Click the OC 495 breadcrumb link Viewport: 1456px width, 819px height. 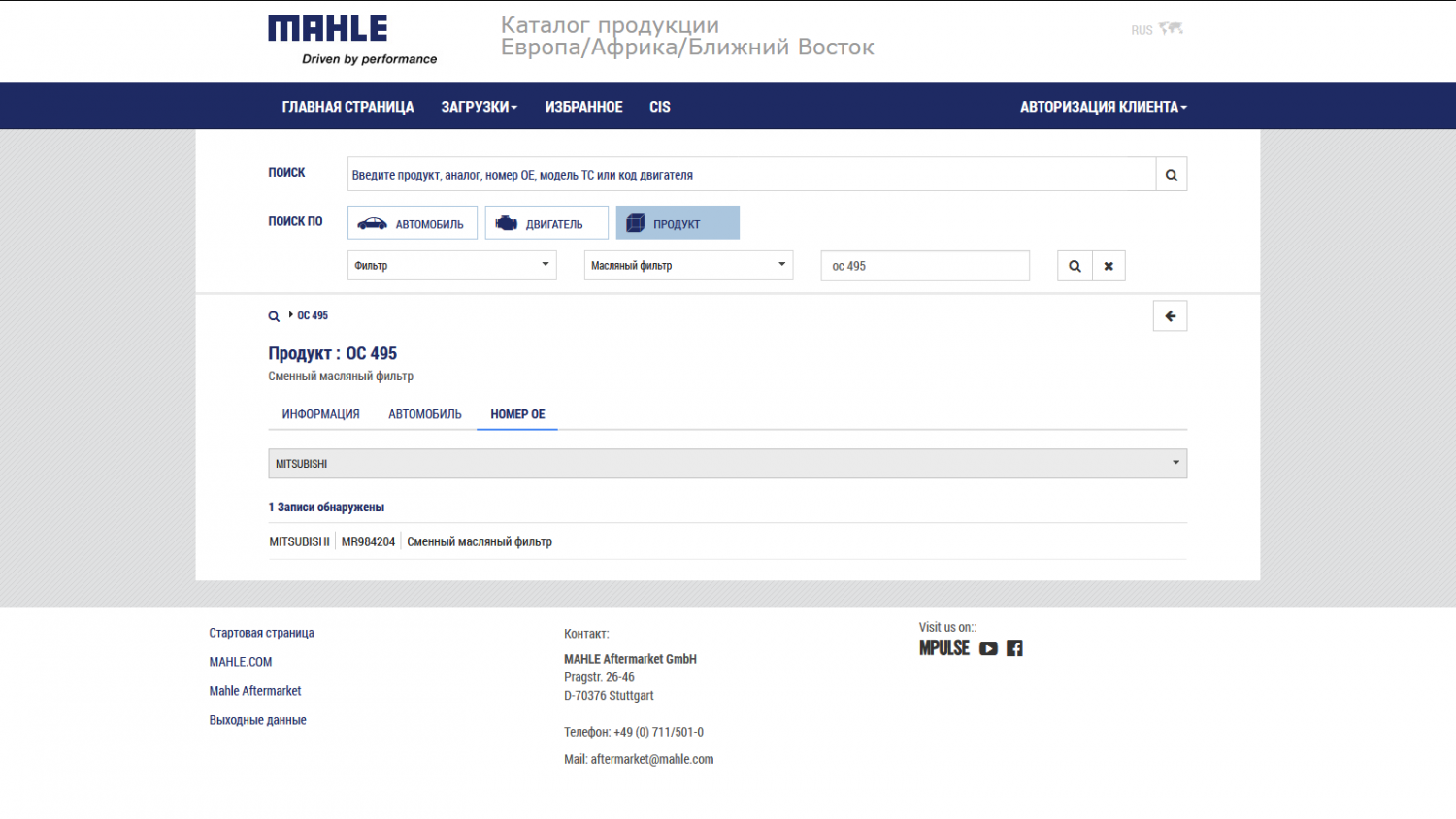tap(313, 316)
